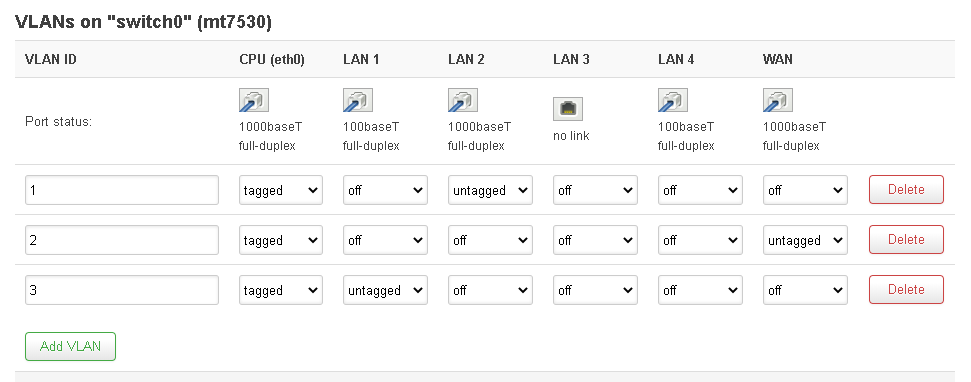Click the WAN port link icon
The width and height of the screenshot is (971, 382).
click(778, 101)
